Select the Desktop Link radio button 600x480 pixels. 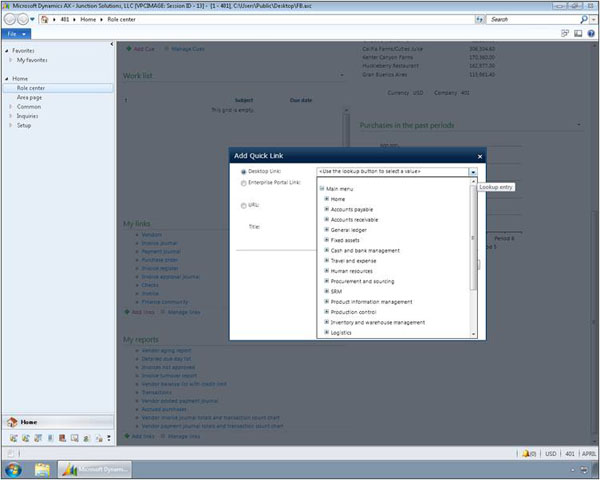243,172
